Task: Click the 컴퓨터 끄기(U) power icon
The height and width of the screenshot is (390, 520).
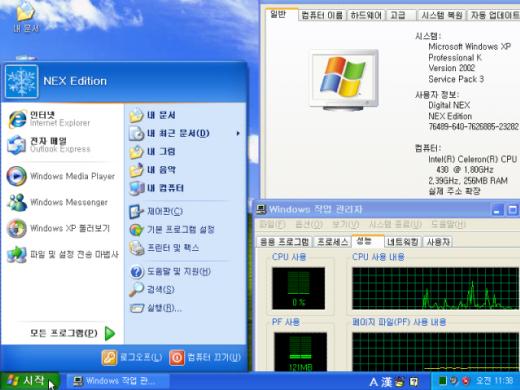Action: 177,358
